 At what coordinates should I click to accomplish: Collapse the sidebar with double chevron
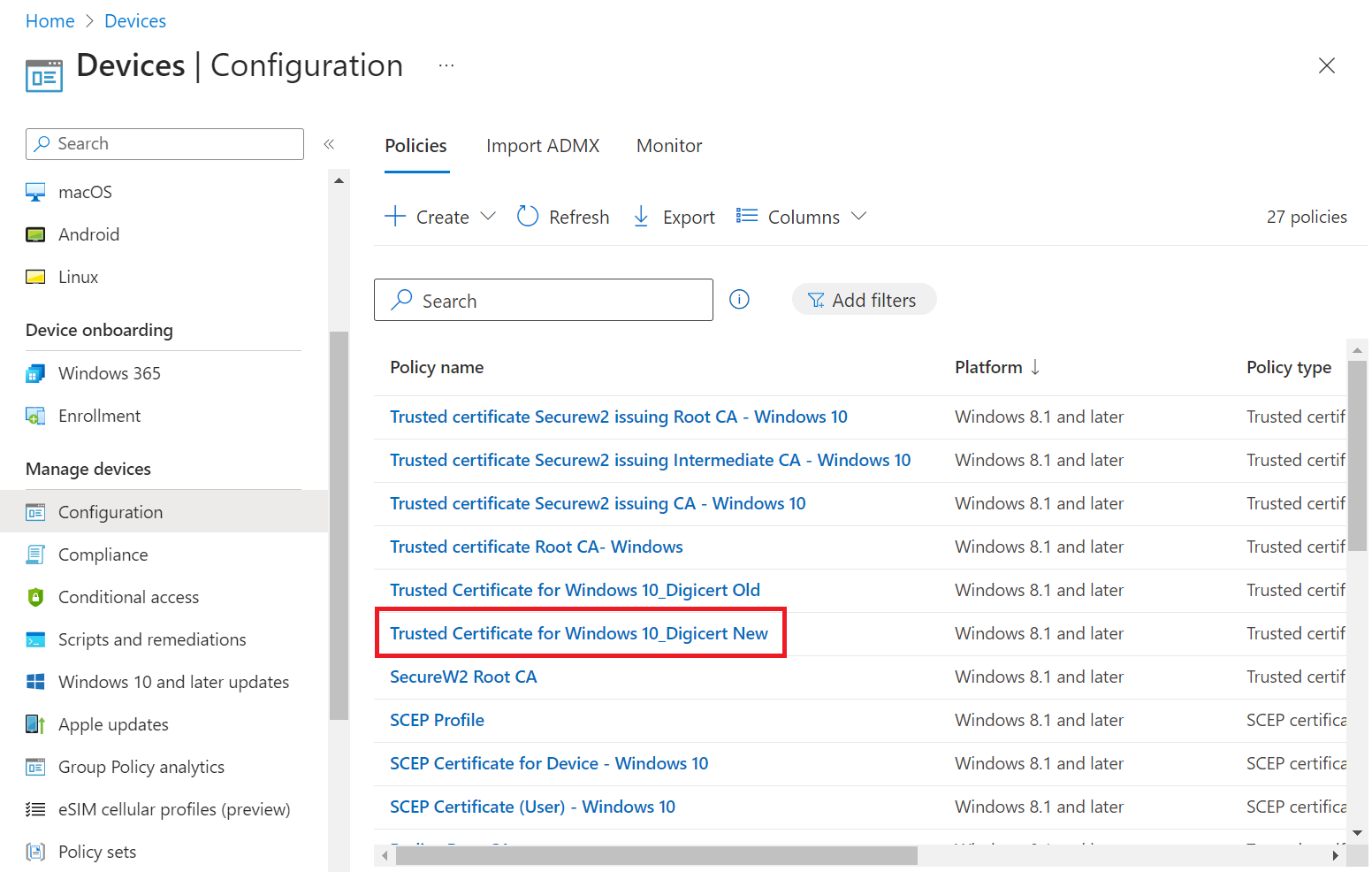tap(329, 144)
